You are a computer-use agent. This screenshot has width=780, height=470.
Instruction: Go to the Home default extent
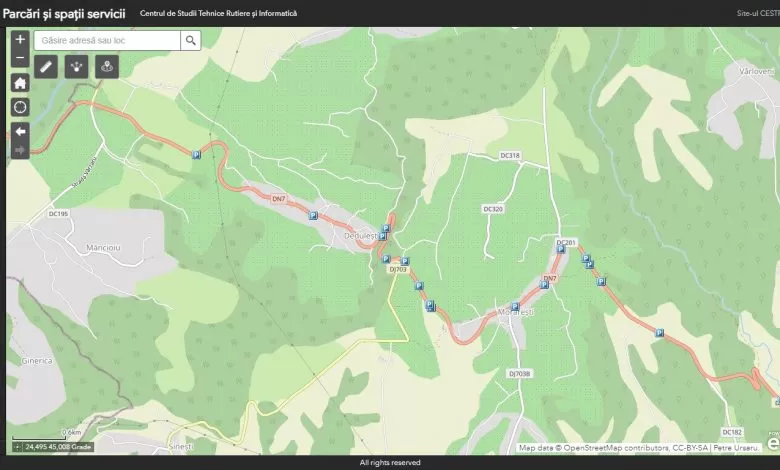click(20, 83)
